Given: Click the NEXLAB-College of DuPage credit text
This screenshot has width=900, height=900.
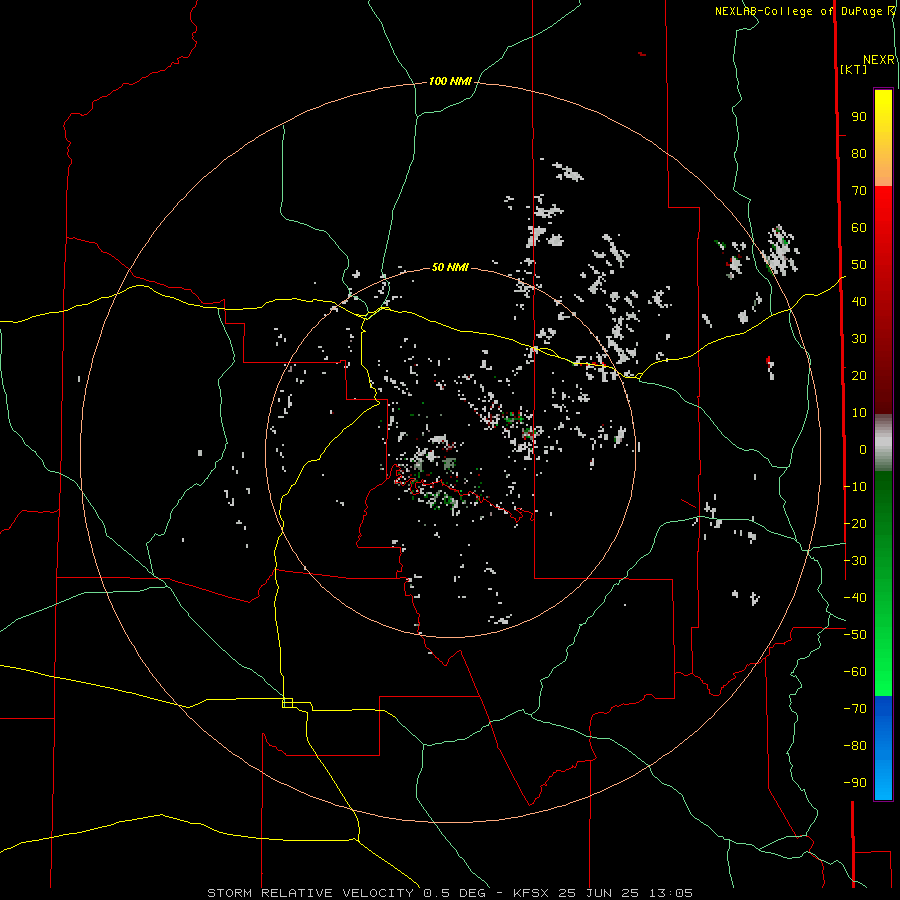Looking at the screenshot, I should [x=798, y=11].
